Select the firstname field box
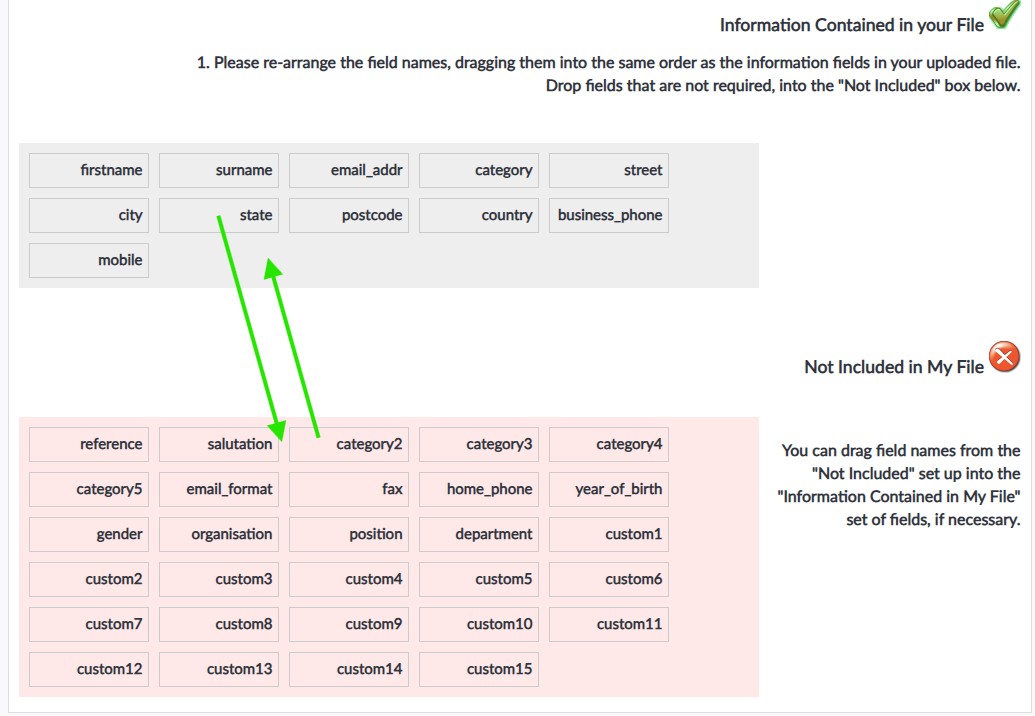This screenshot has height=716, width=1035. [89, 170]
